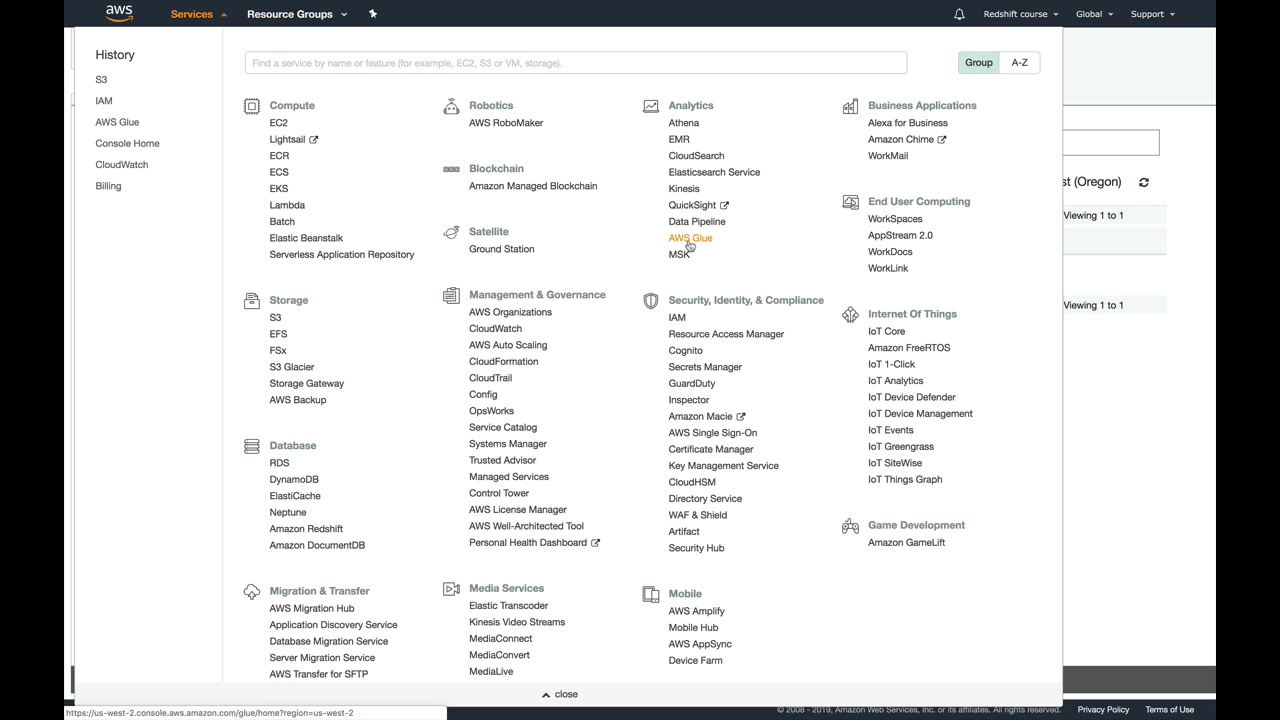The width and height of the screenshot is (1280, 720).
Task: Click the service search field
Action: click(575, 63)
